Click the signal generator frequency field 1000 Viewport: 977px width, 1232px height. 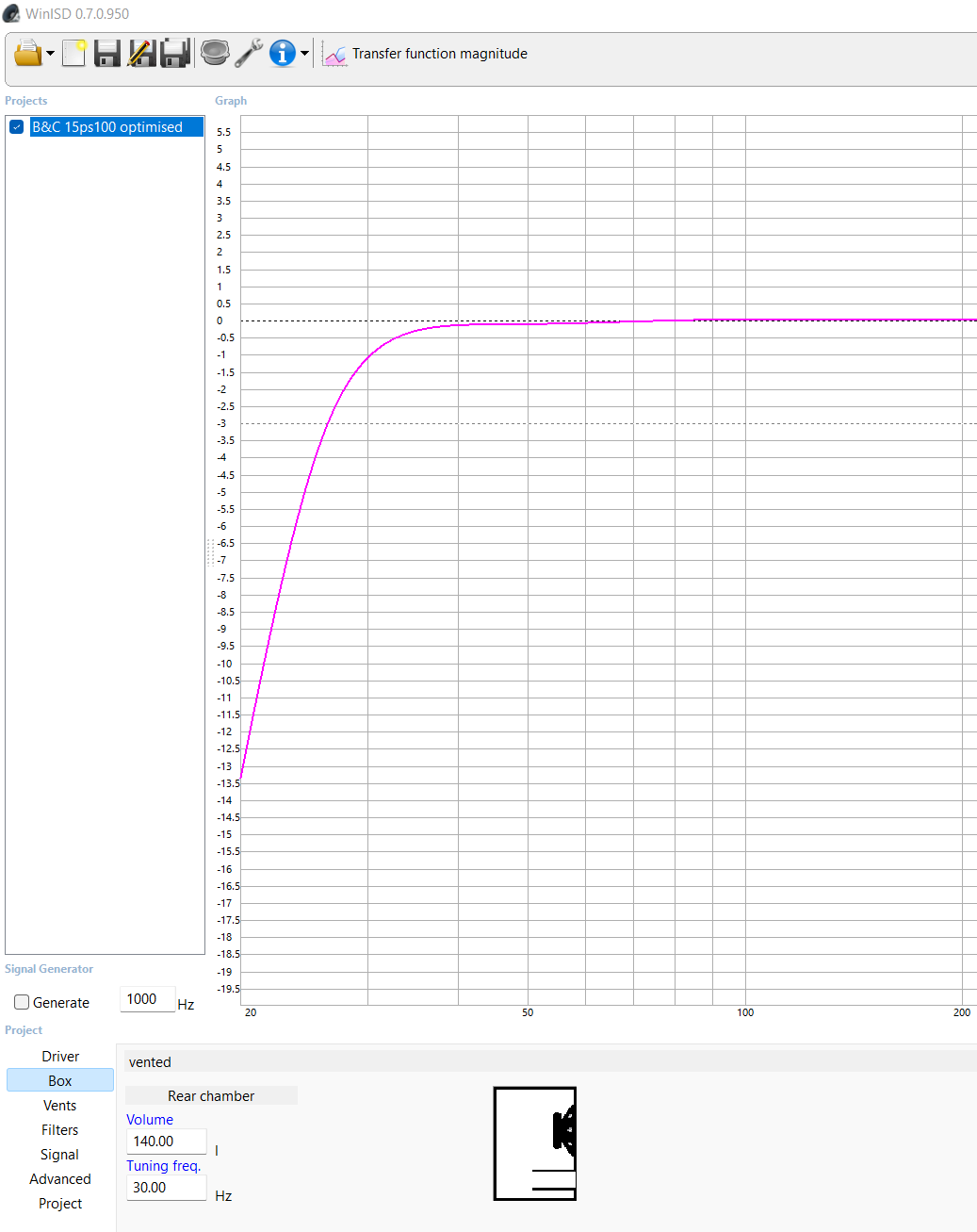coord(148,999)
